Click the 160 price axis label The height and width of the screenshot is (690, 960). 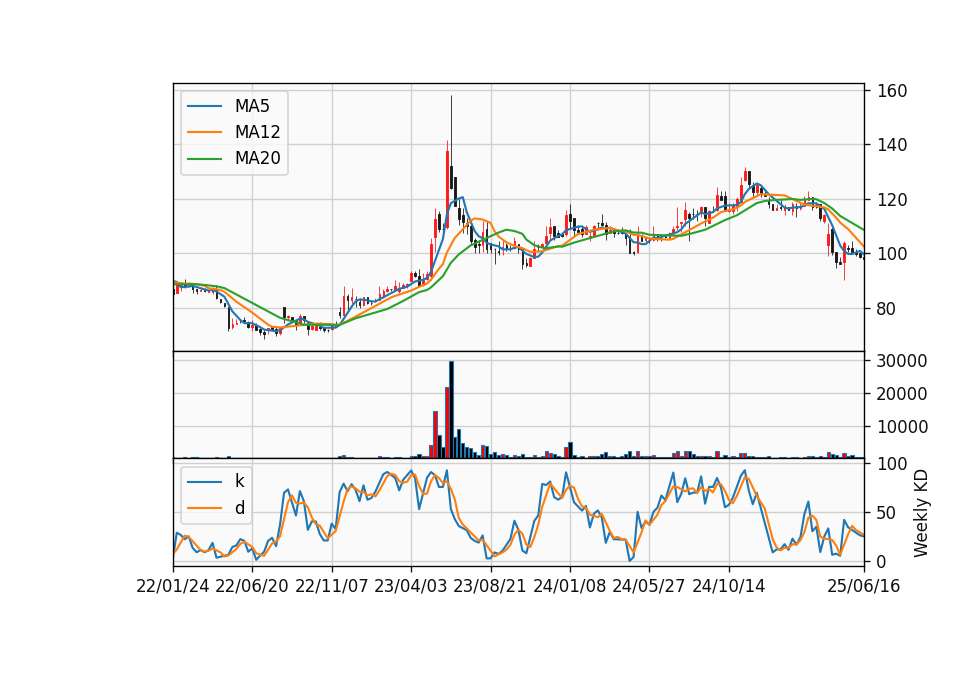coord(892,91)
